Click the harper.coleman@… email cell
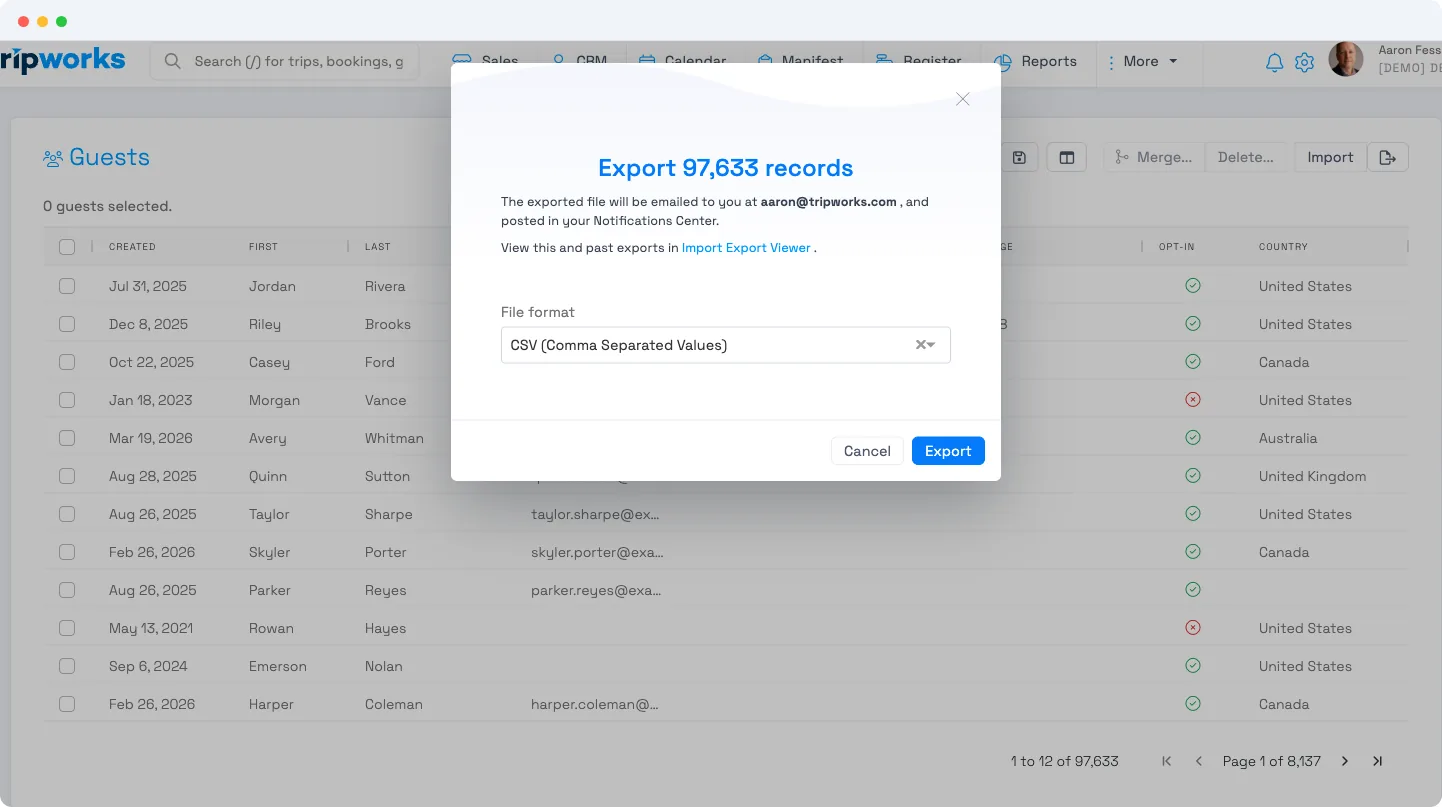 tap(595, 704)
